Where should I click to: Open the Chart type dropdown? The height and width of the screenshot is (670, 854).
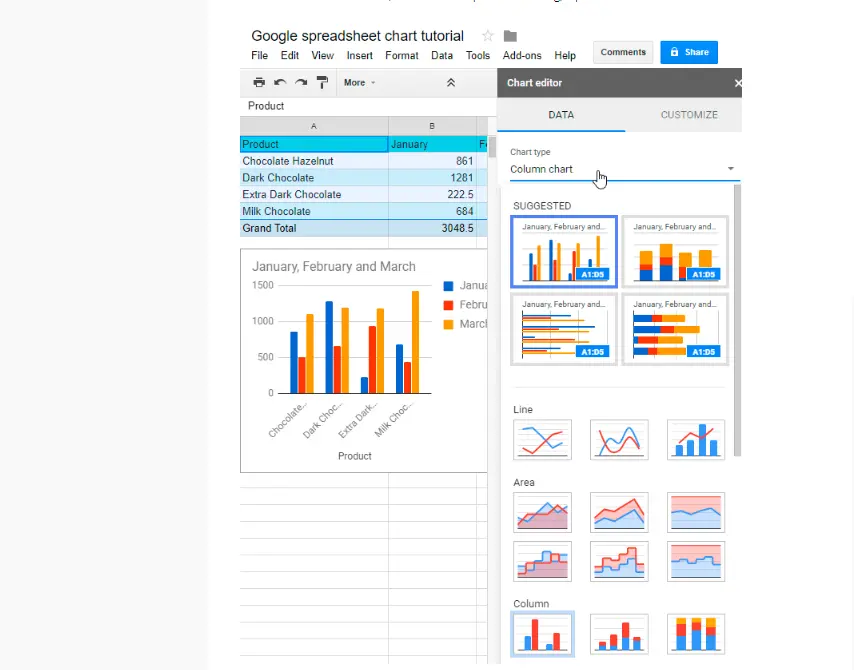pos(624,169)
